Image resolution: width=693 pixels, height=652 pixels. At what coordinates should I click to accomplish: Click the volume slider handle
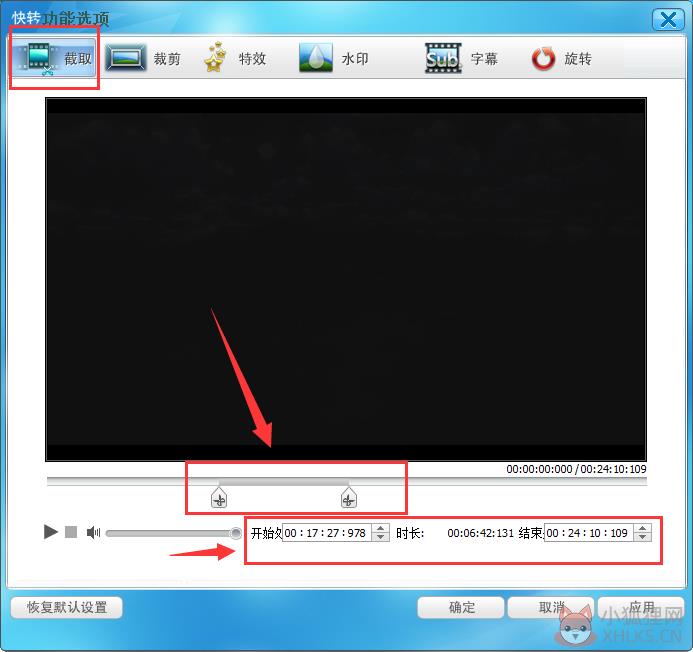236,533
